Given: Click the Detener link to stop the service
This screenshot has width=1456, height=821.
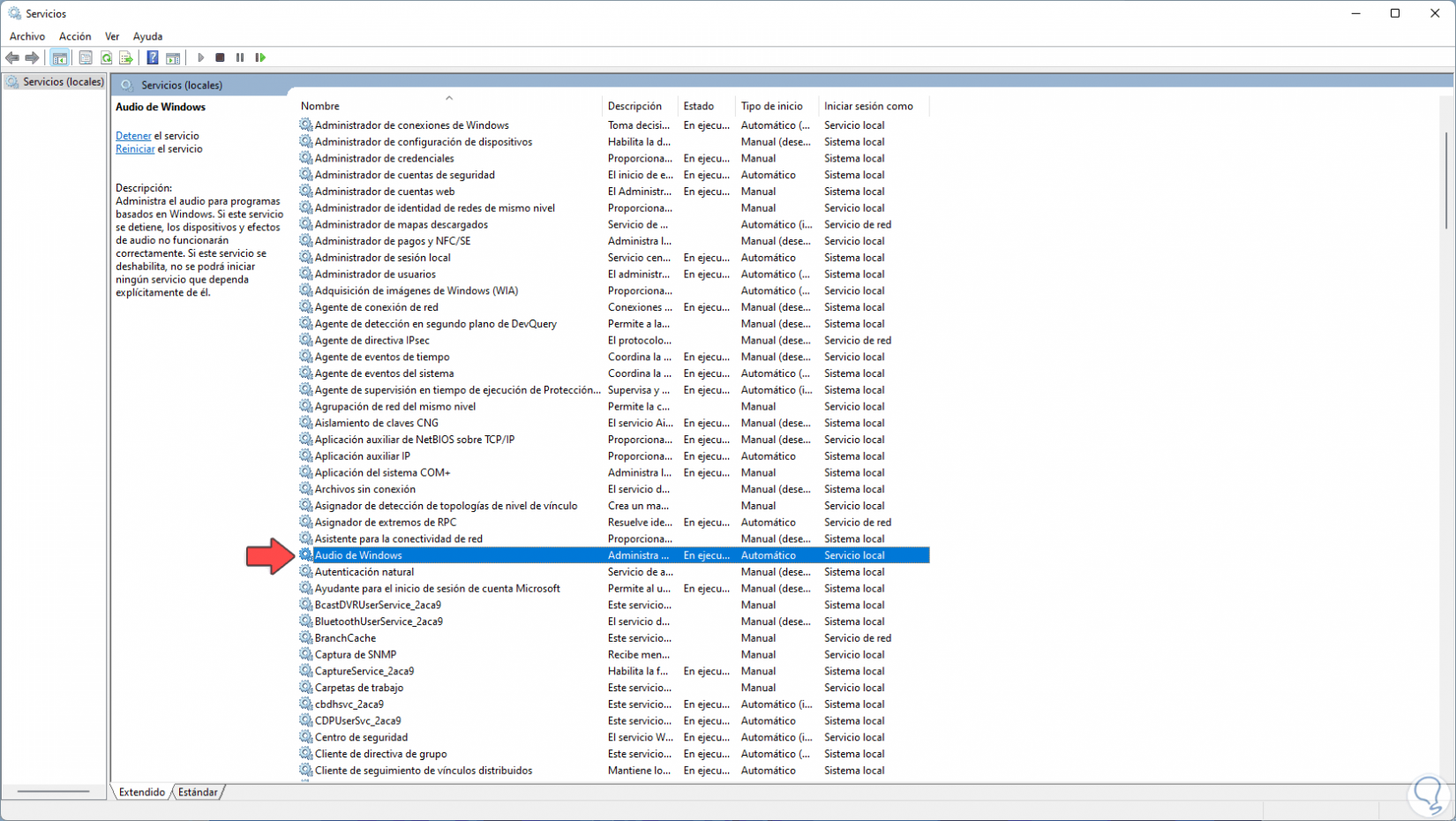Looking at the screenshot, I should tap(133, 136).
